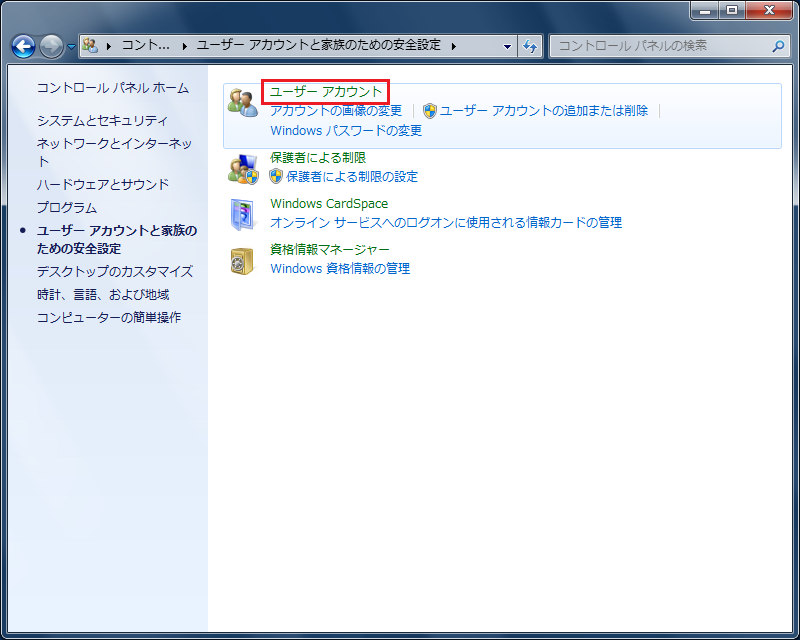Click the magnifier icon in the search box
Screen dimensions: 800x640
point(778,46)
